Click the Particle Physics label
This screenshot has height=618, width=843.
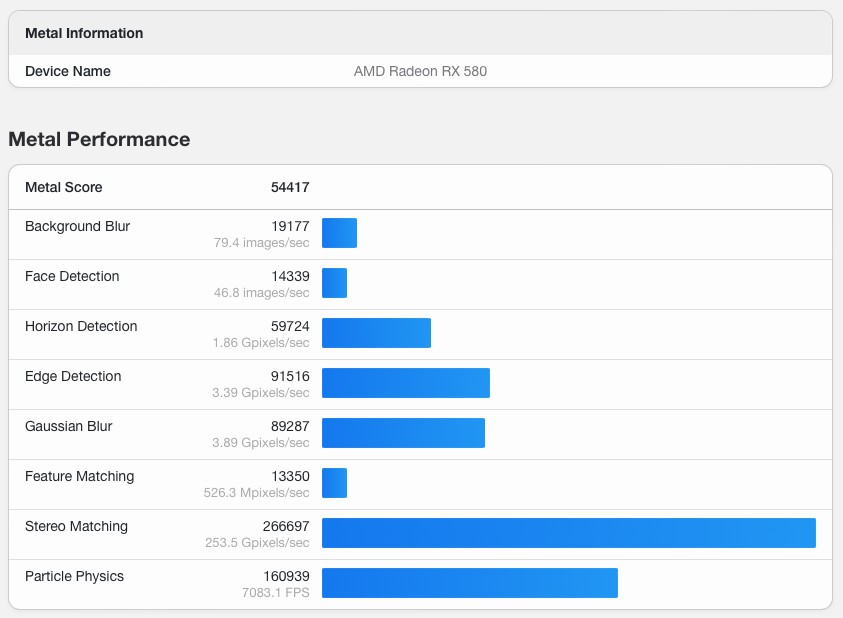[74, 577]
